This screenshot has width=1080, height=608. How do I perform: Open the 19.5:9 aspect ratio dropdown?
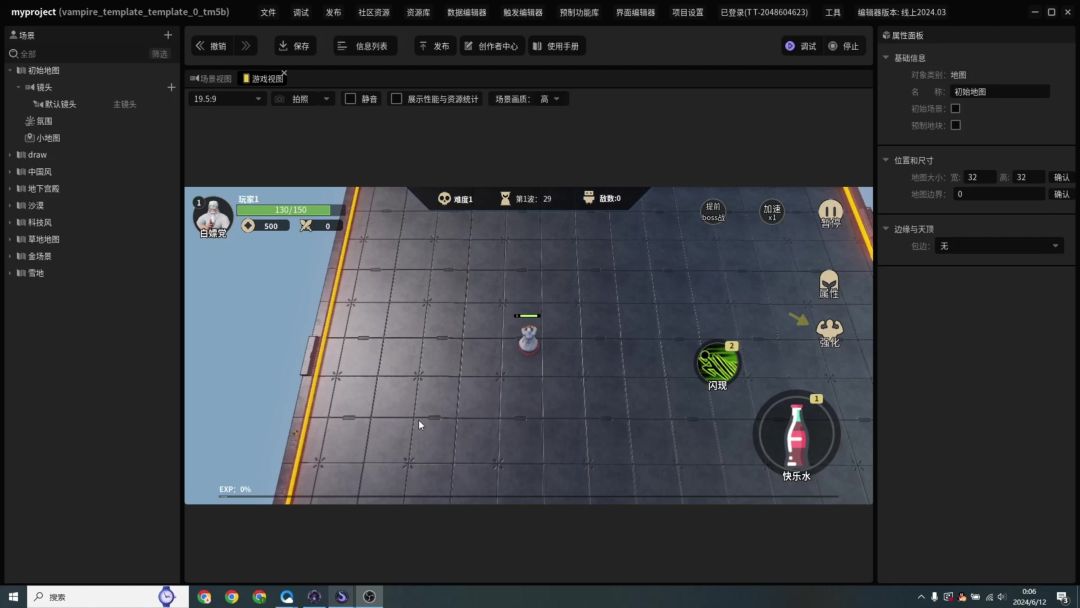click(228, 99)
